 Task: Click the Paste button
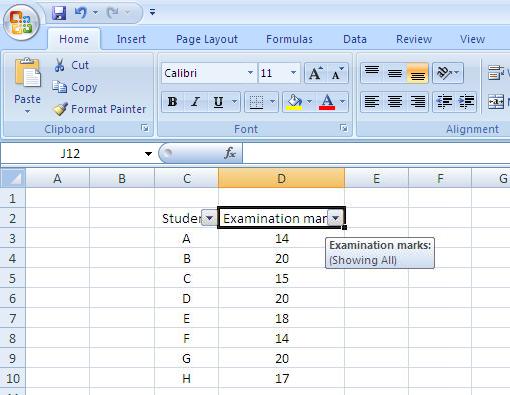28,86
